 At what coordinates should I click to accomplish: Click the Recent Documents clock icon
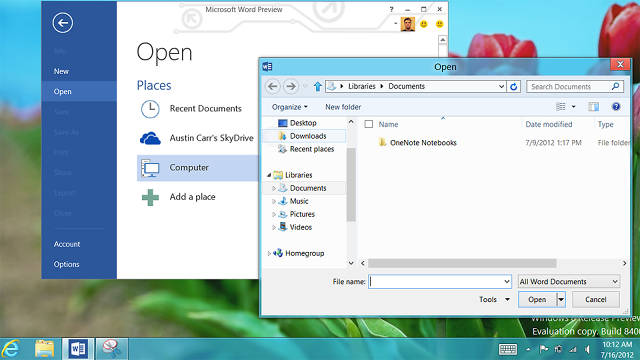pos(150,109)
